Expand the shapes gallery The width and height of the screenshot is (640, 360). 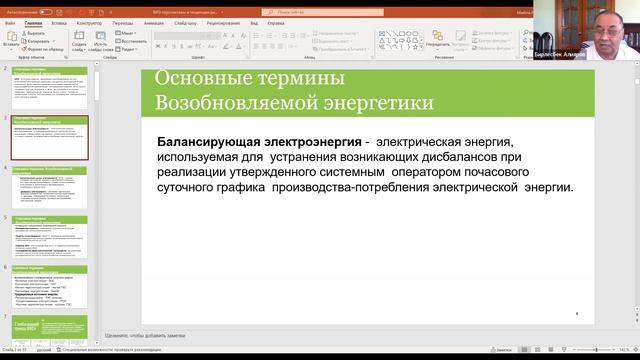[x=421, y=48]
